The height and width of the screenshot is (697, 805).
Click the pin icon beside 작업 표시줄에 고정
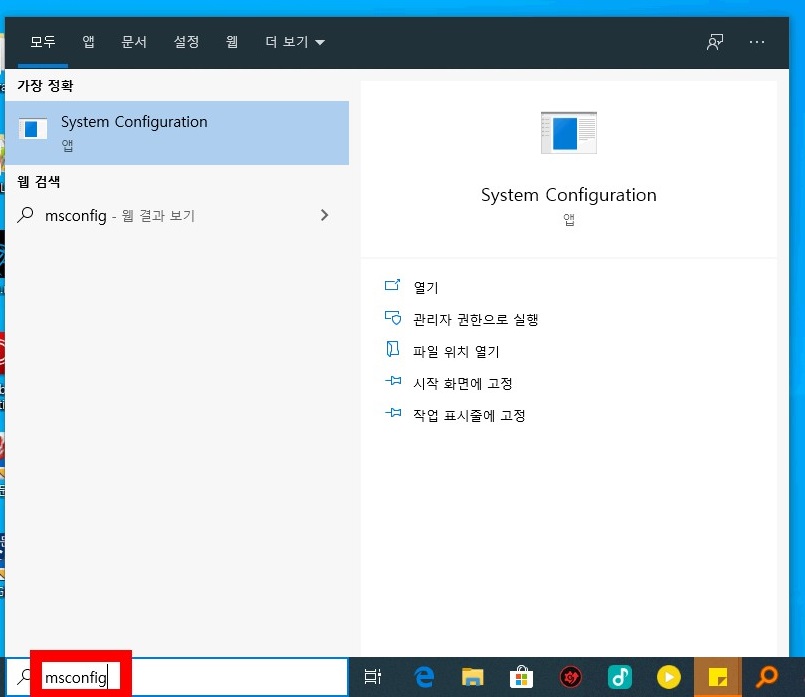coord(393,413)
